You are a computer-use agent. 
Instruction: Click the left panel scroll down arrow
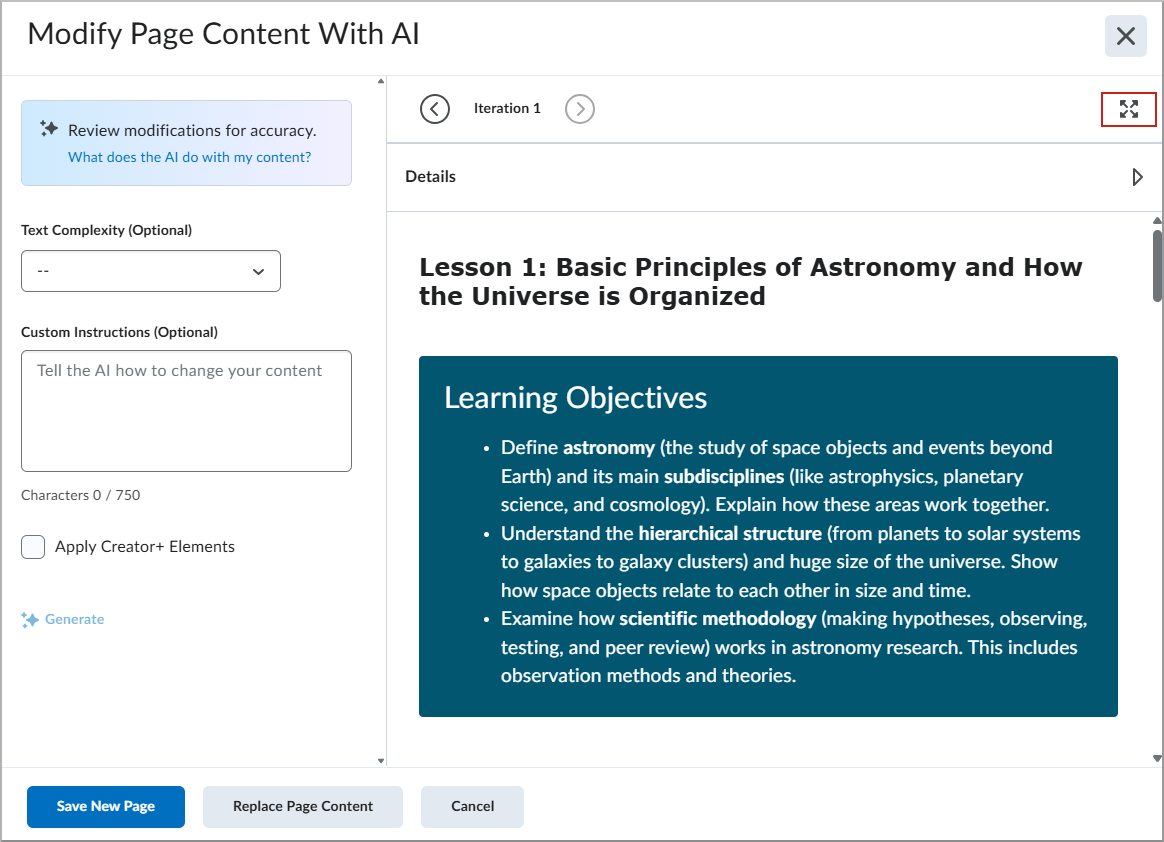381,761
